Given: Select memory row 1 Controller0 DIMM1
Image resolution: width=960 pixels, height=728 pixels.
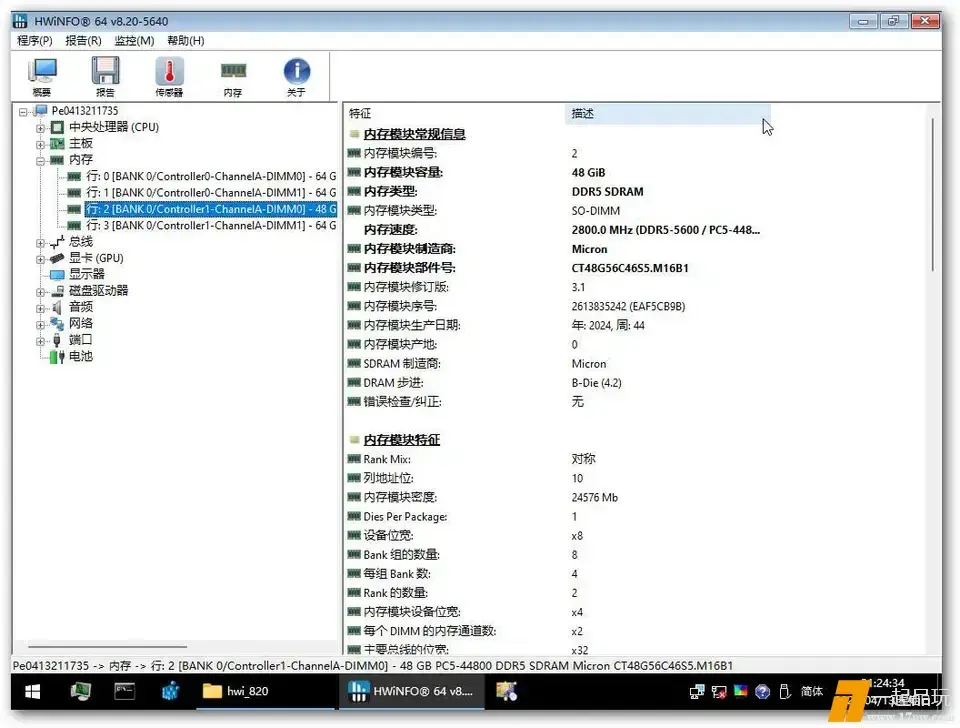Looking at the screenshot, I should point(211,193).
